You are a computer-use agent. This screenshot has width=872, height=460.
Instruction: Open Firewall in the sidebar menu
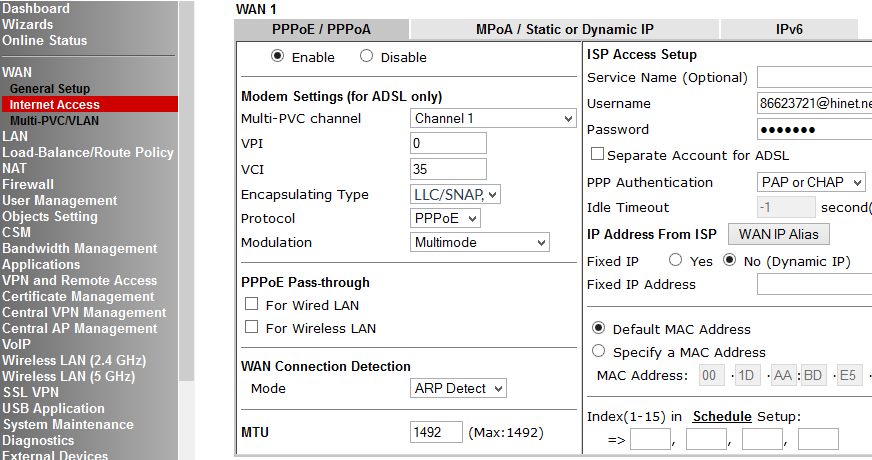click(28, 184)
